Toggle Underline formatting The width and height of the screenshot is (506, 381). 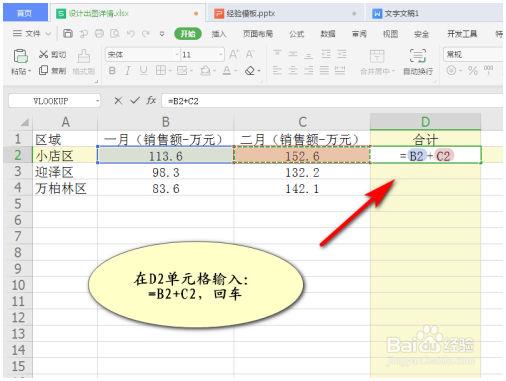coord(143,71)
